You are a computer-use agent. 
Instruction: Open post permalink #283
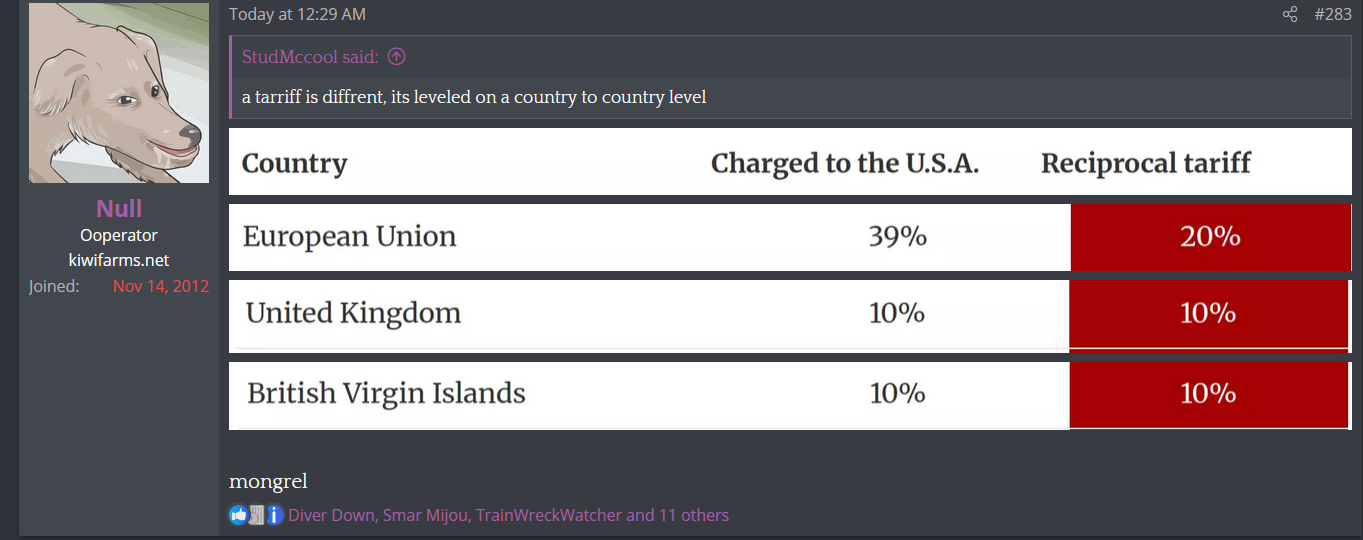tap(1332, 15)
